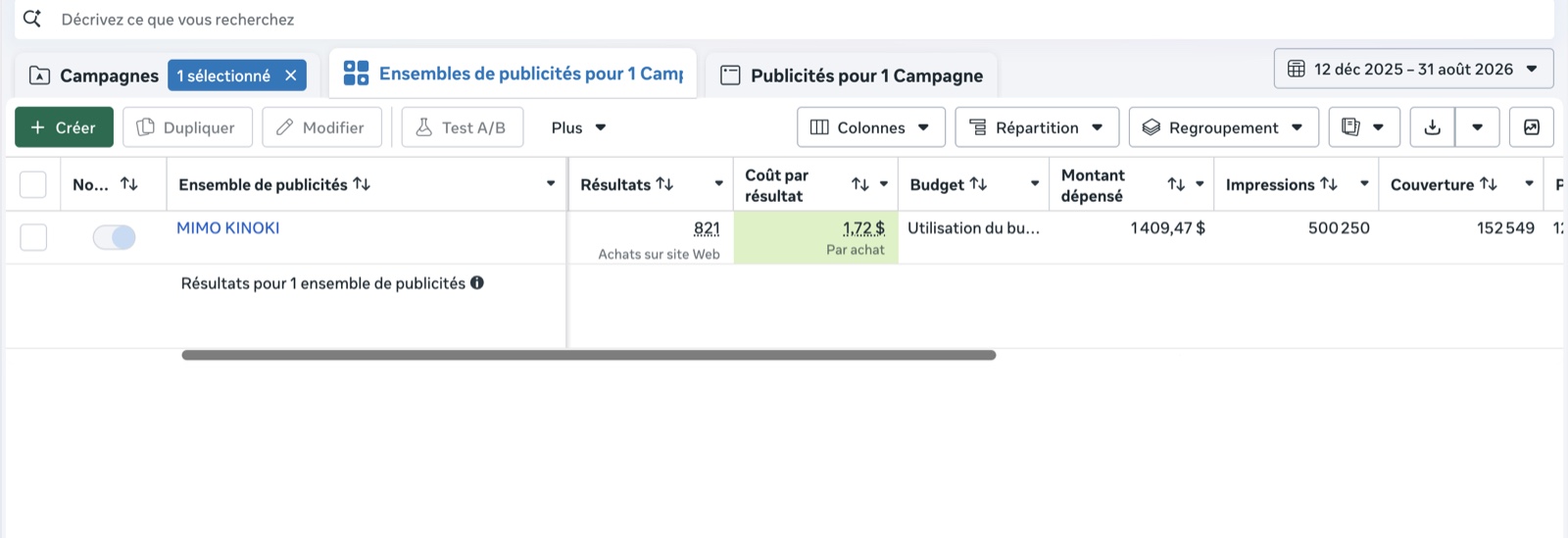1568x538 pixels.
Task: Click the Ensembles de publicités grid icon
Action: click(x=356, y=73)
